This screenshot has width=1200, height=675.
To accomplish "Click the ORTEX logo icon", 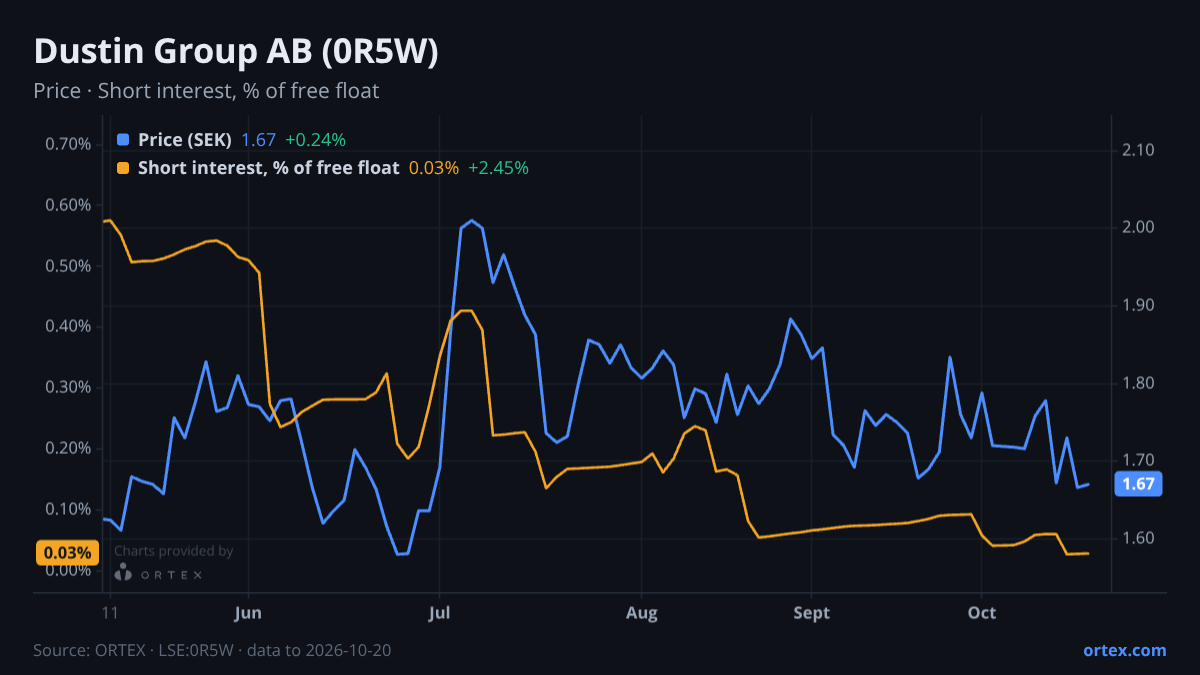I will (122, 573).
